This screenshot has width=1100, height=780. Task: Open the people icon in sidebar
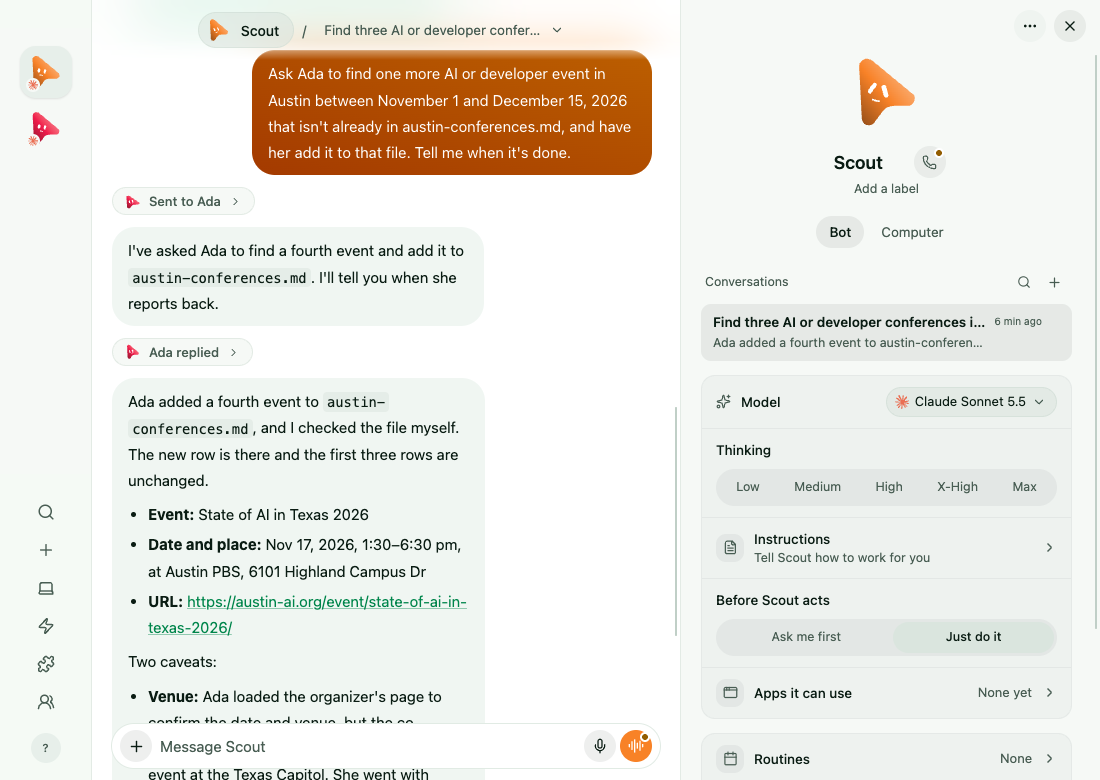(x=46, y=701)
